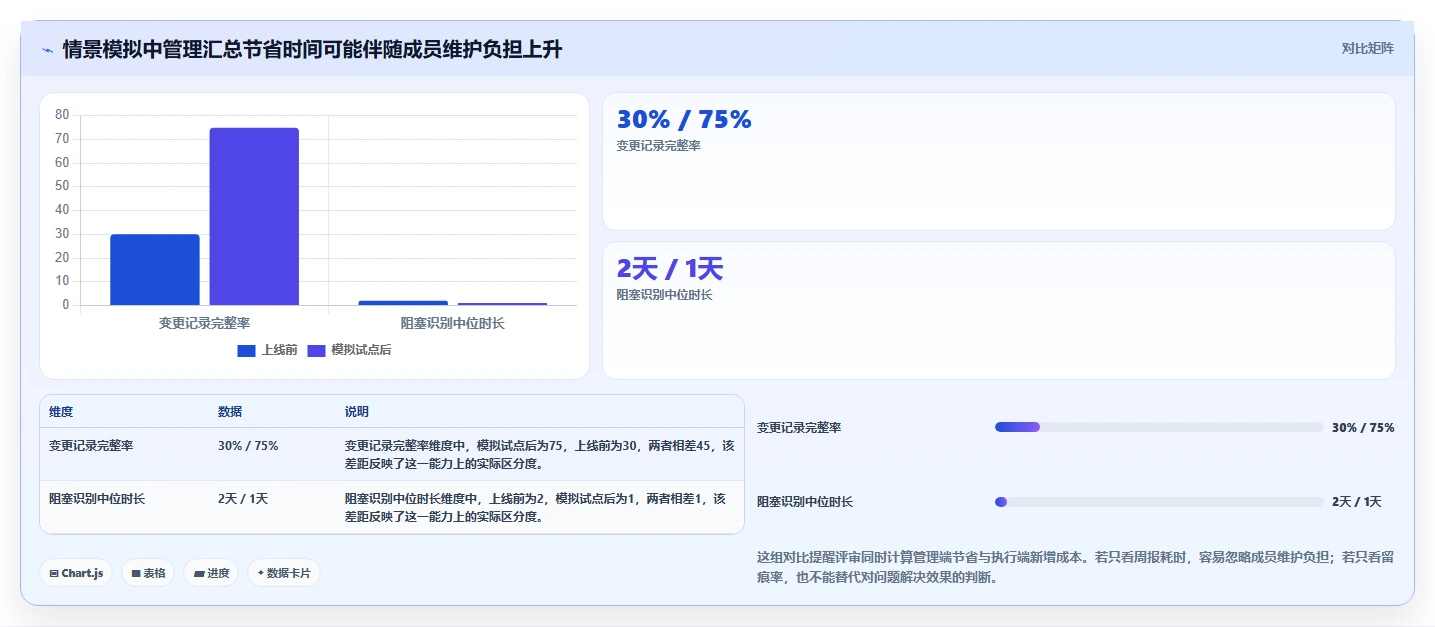Click 30% / 75% value after progress bar
This screenshot has height=627, width=1435.
point(1363,428)
